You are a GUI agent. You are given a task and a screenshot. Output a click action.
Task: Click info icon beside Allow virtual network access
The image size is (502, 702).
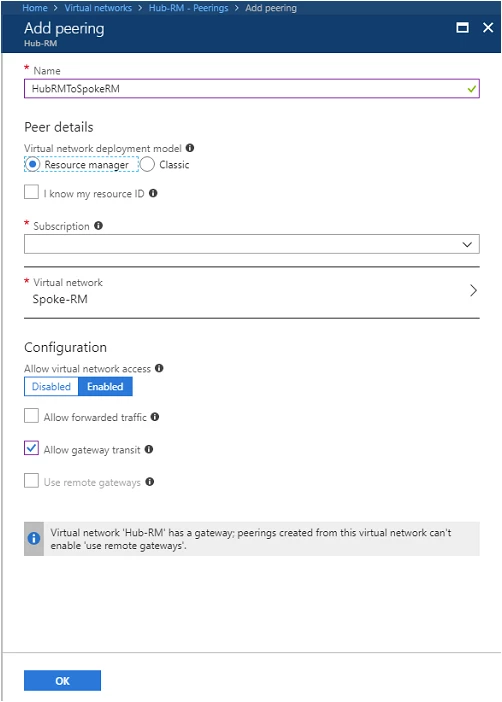[159, 368]
